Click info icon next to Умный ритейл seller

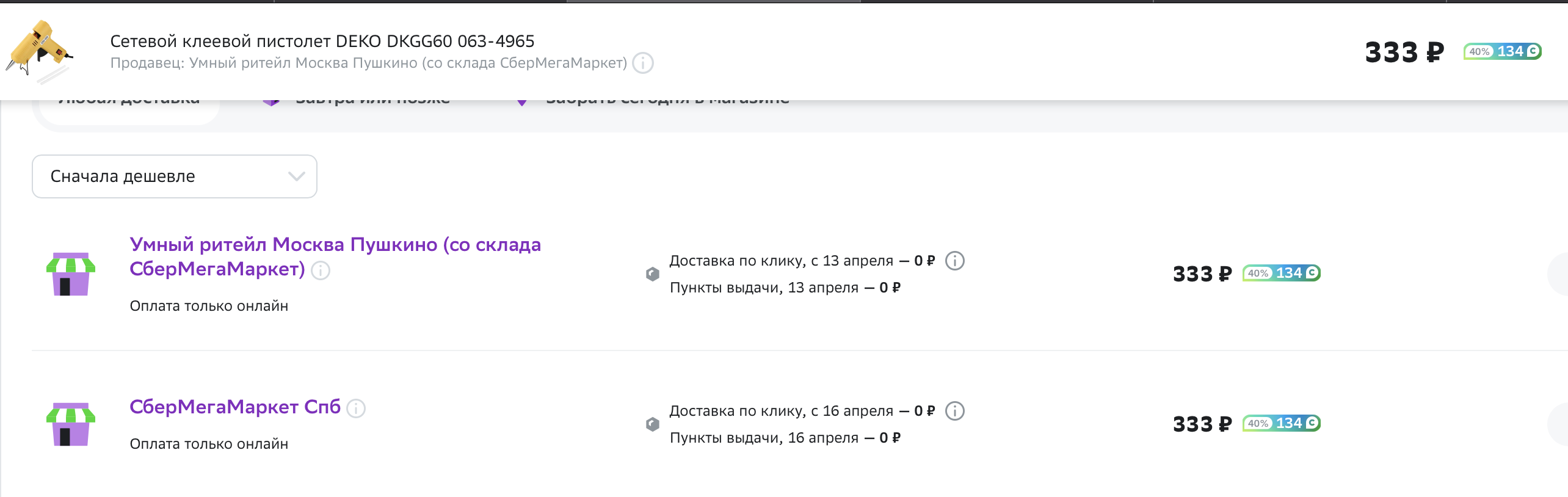click(321, 270)
